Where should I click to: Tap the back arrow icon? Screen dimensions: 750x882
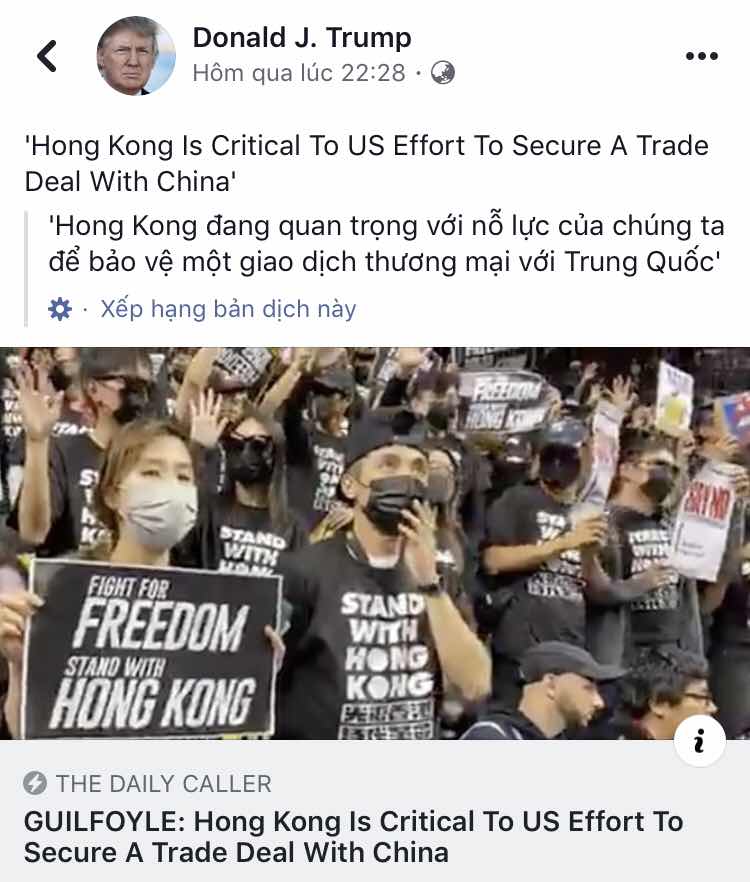click(x=47, y=56)
